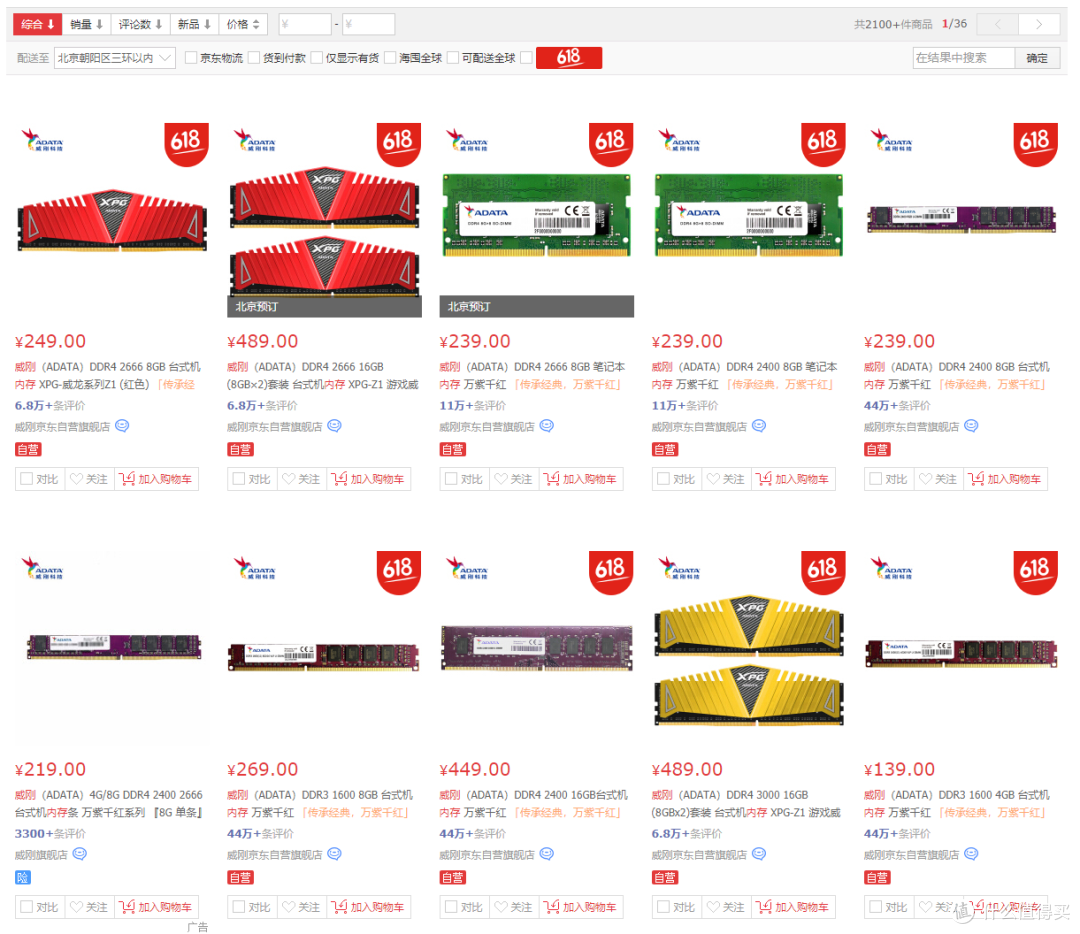Enable 仅显示有货 filter checkbox
This screenshot has height=934, width=1080.
coord(317,58)
